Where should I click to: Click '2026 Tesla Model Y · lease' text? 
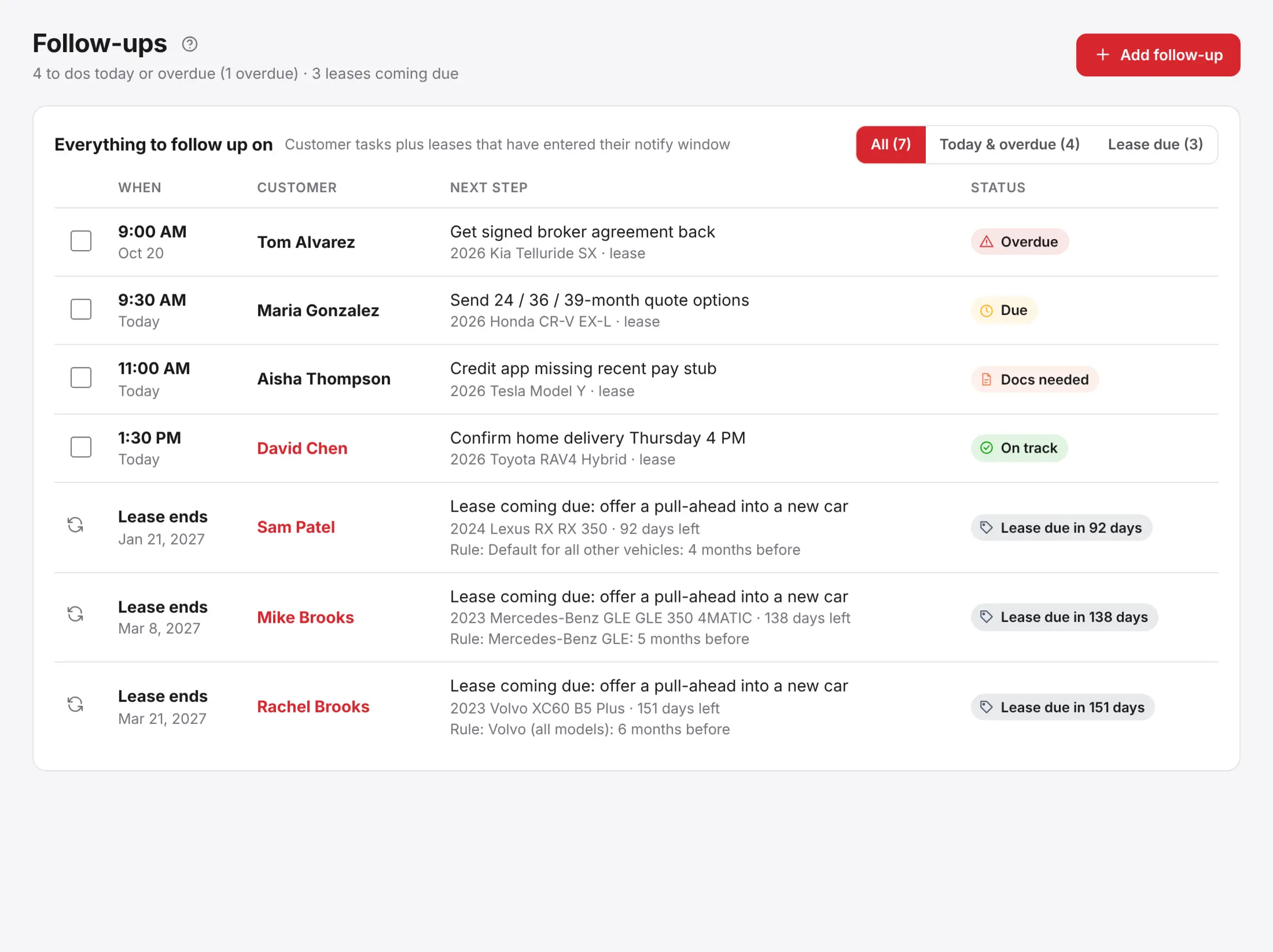point(542,391)
